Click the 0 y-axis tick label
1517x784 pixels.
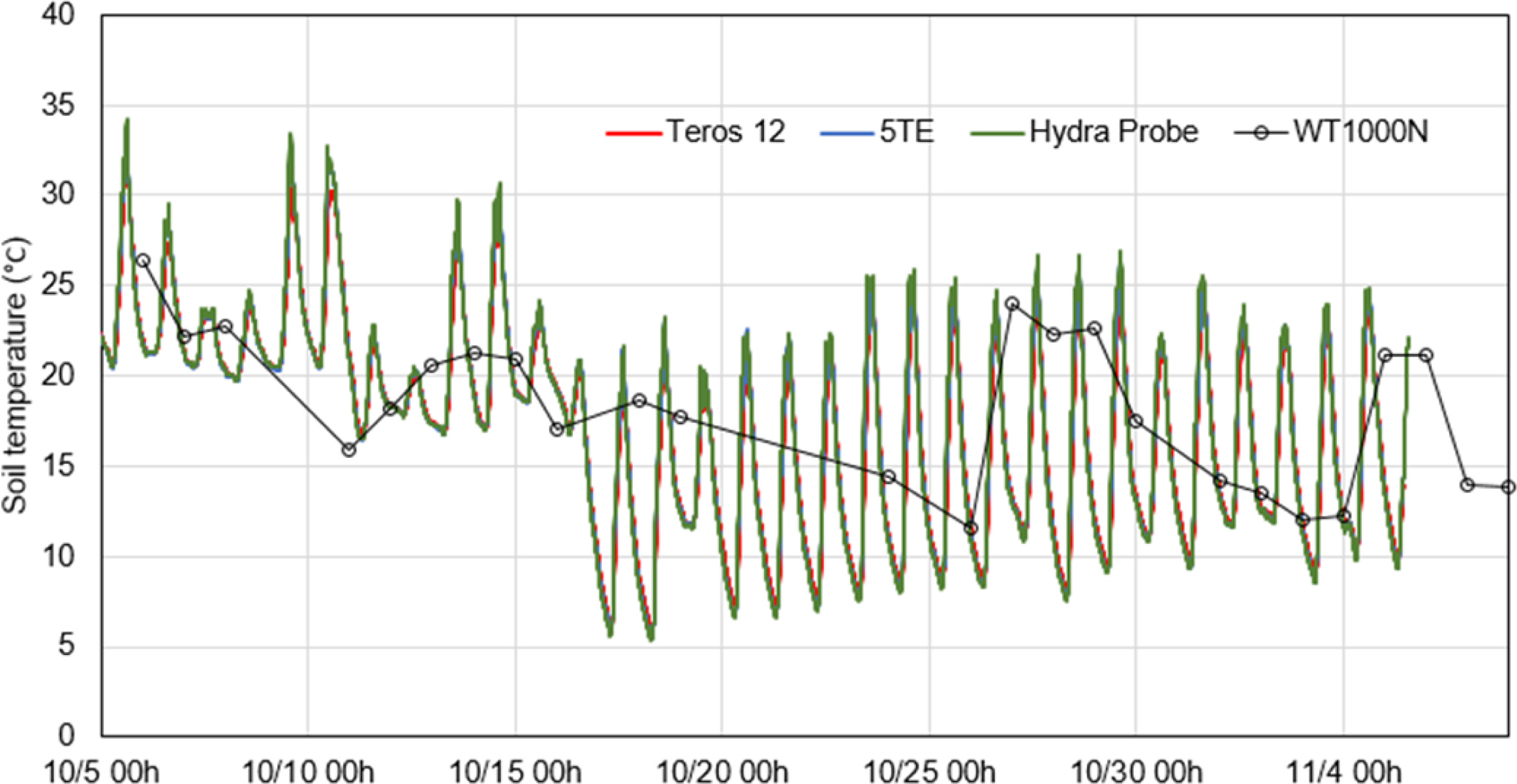click(67, 735)
